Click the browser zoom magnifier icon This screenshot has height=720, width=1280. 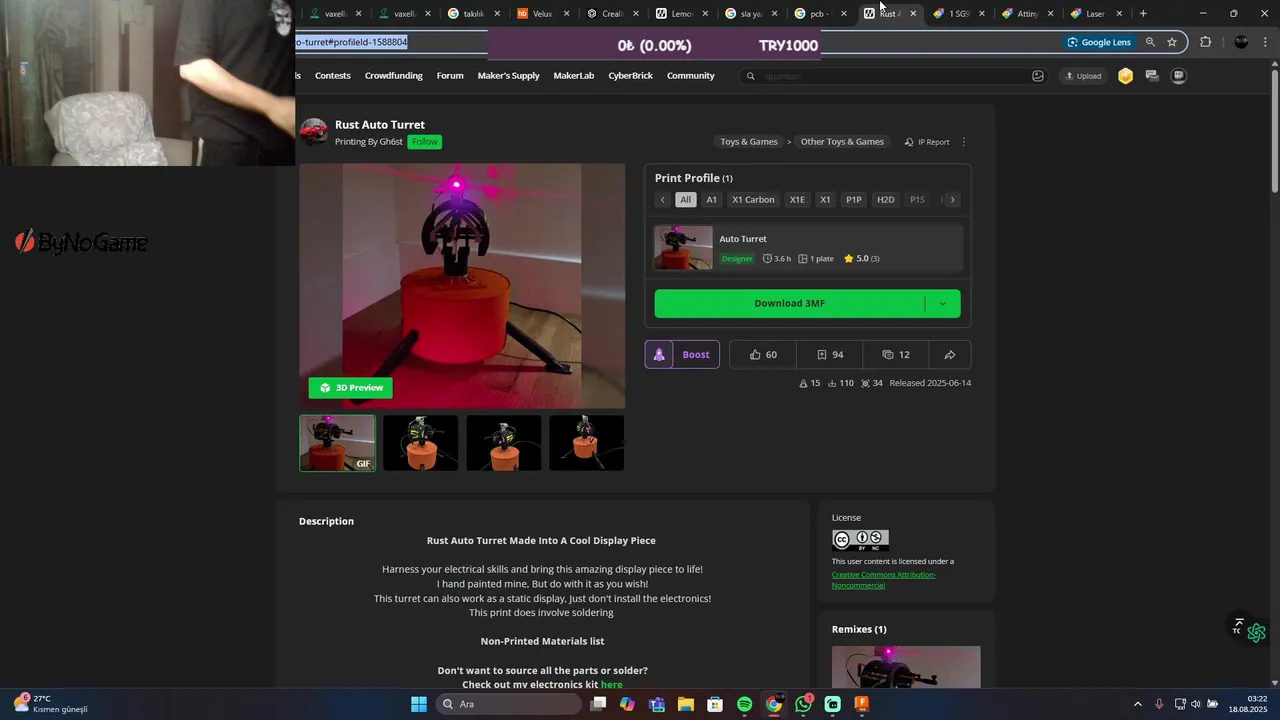[1150, 42]
